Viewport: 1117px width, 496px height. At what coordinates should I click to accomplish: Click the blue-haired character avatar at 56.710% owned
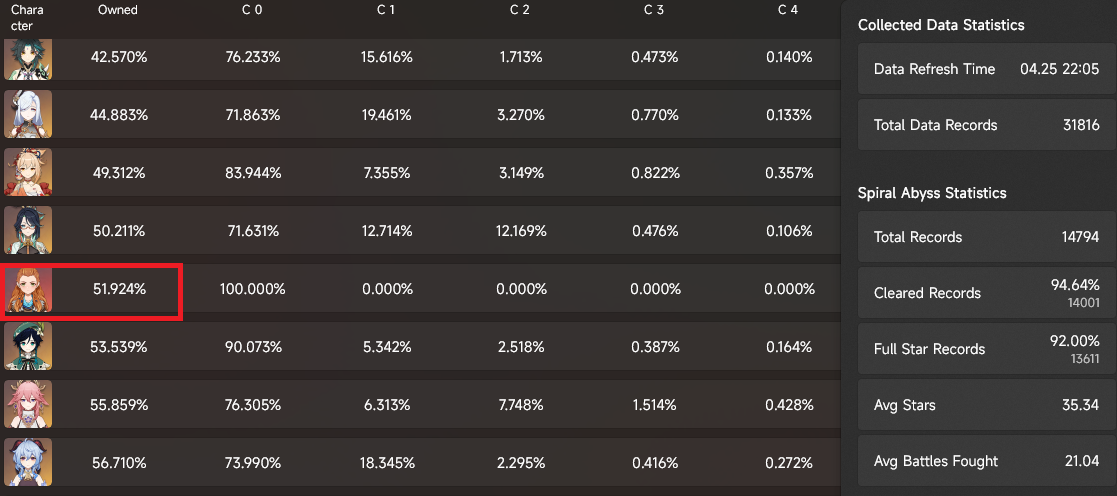tap(28, 463)
